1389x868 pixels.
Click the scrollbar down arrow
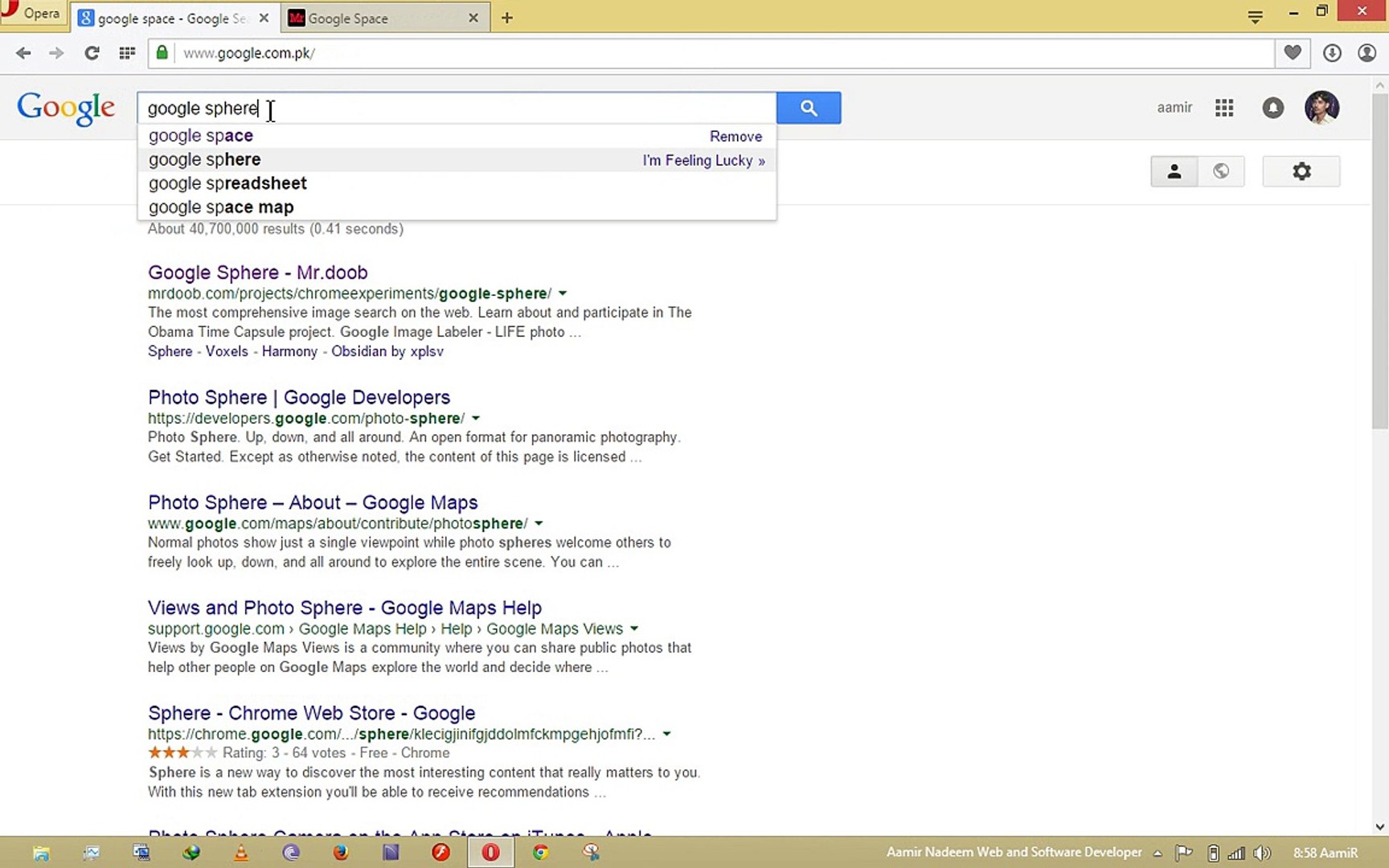click(x=1380, y=826)
